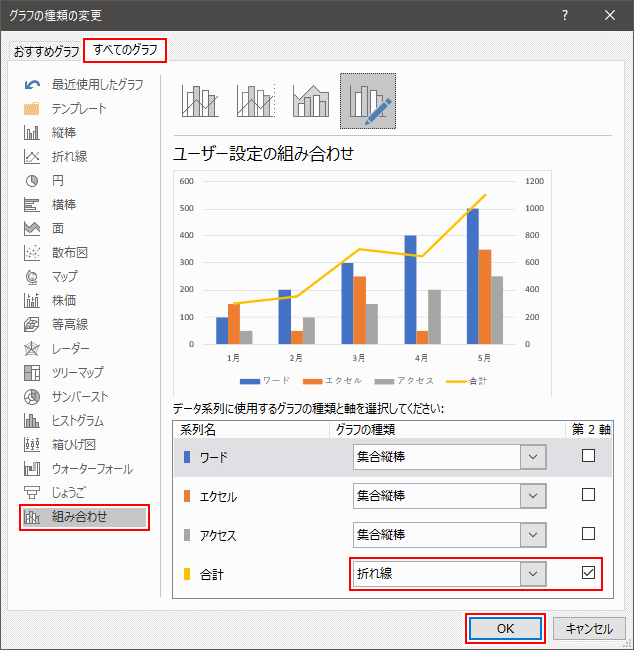Choose 散布図 (scatter) chart category
The width and height of the screenshot is (634, 650).
tap(69, 253)
